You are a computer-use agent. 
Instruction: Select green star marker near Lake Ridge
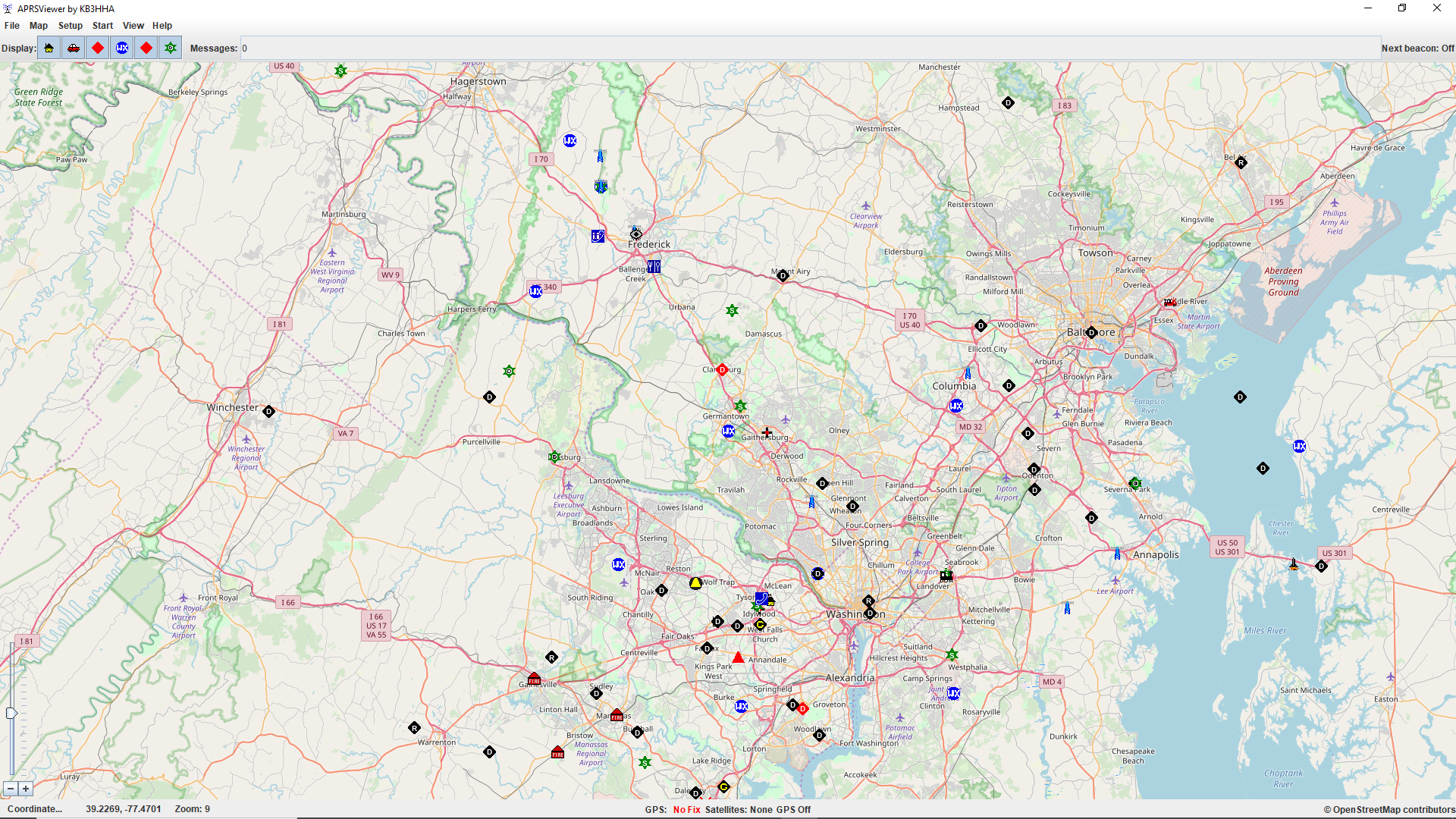point(645,762)
